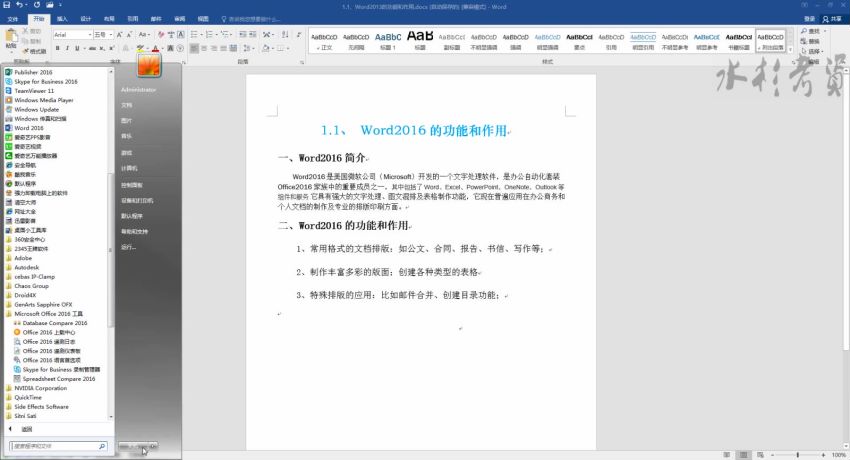The width and height of the screenshot is (850, 460).
Task: Show paragraph marks
Action: pyautogui.click(x=299, y=35)
